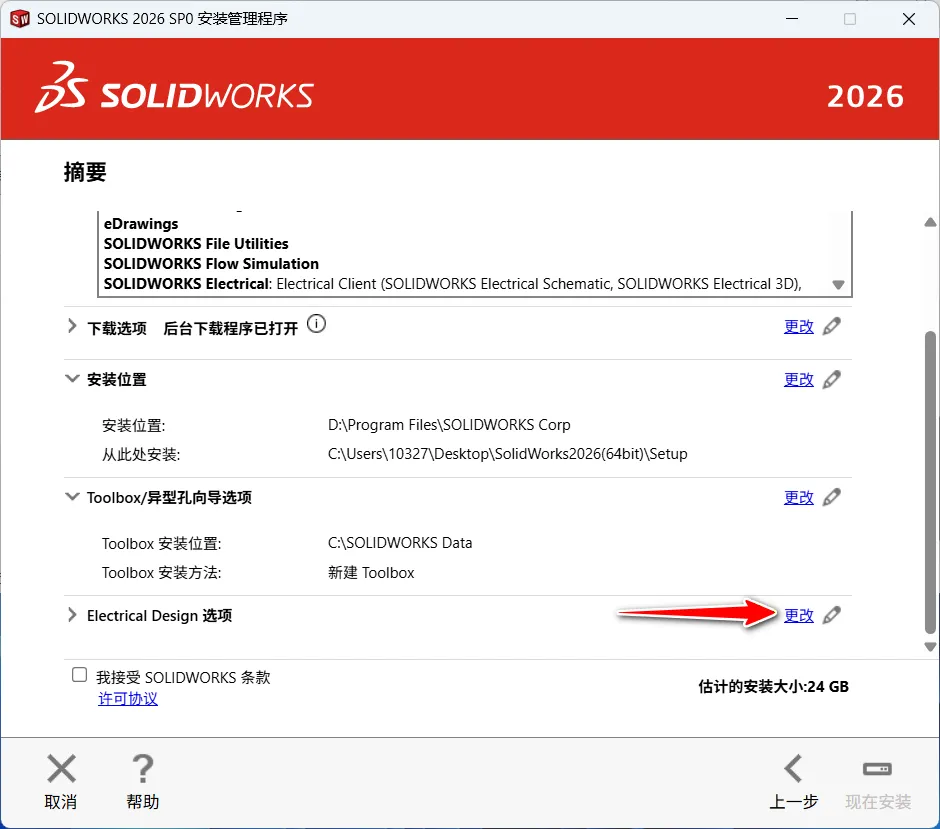Expand the Electrical Design 选项 section
The height and width of the screenshot is (829, 940).
[x=72, y=615]
